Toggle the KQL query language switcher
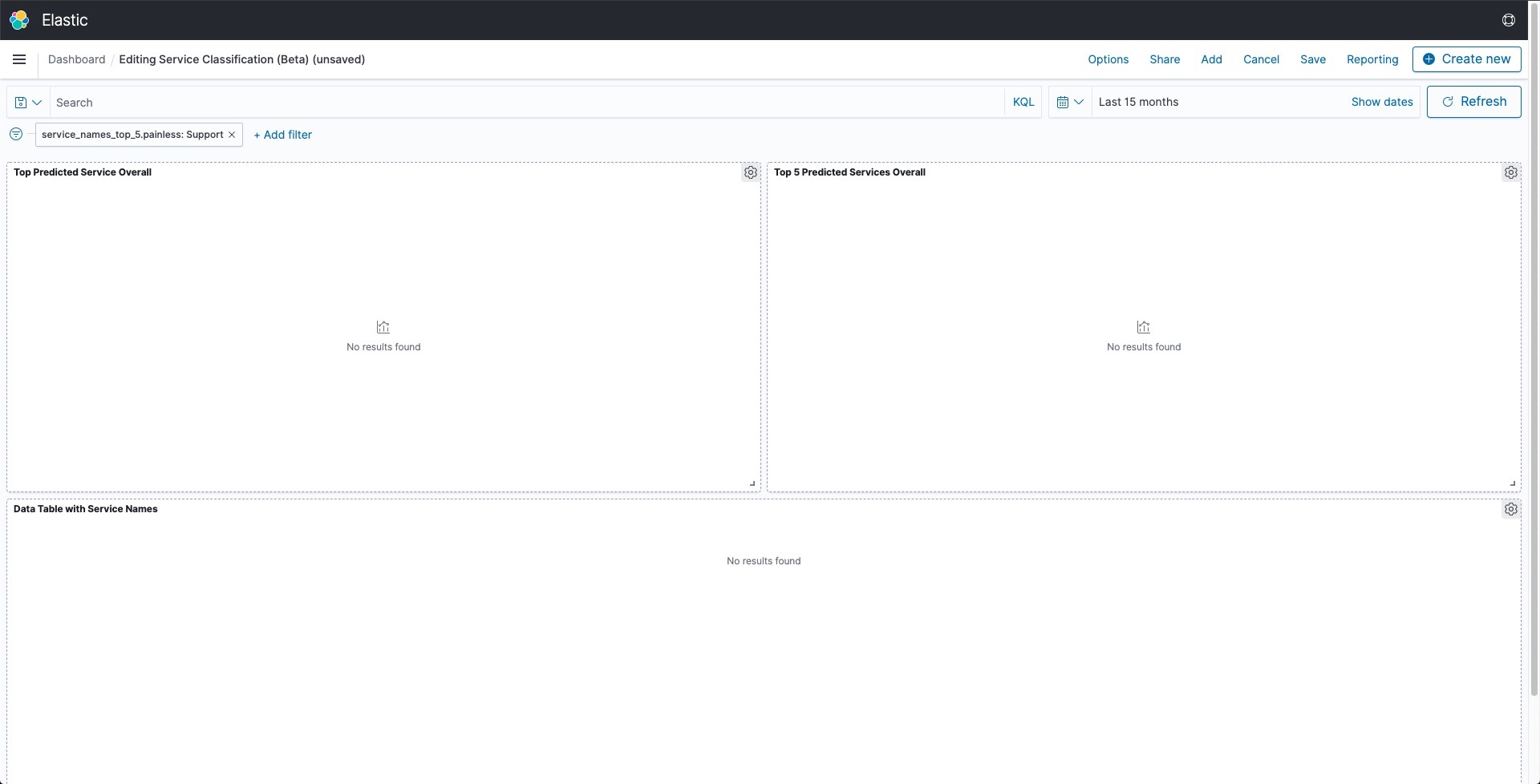The height and width of the screenshot is (784, 1540). click(1023, 102)
